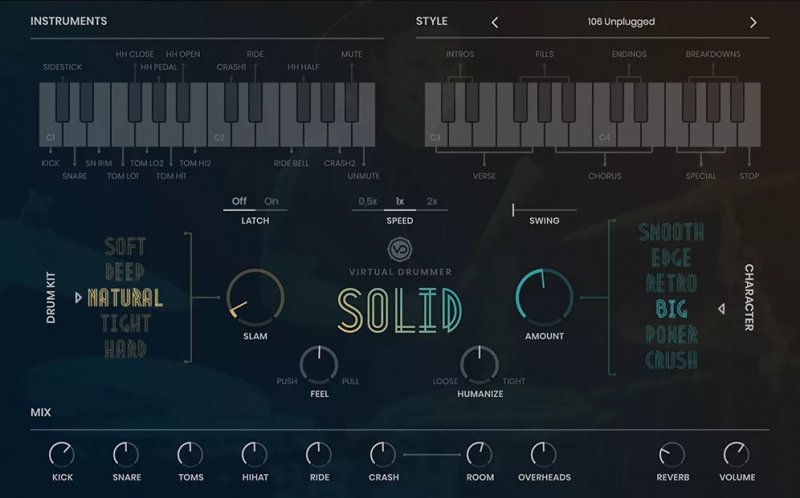Click the Feel push/pull knob

click(318, 364)
